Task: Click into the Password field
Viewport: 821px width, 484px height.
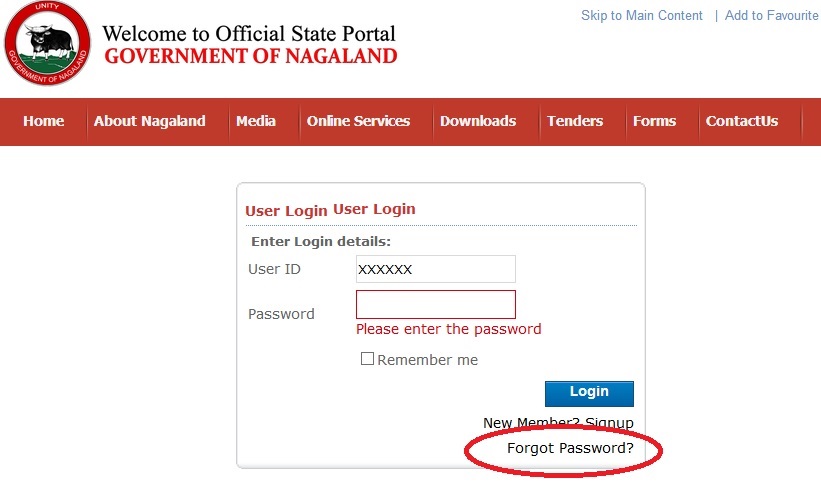Action: coord(435,304)
